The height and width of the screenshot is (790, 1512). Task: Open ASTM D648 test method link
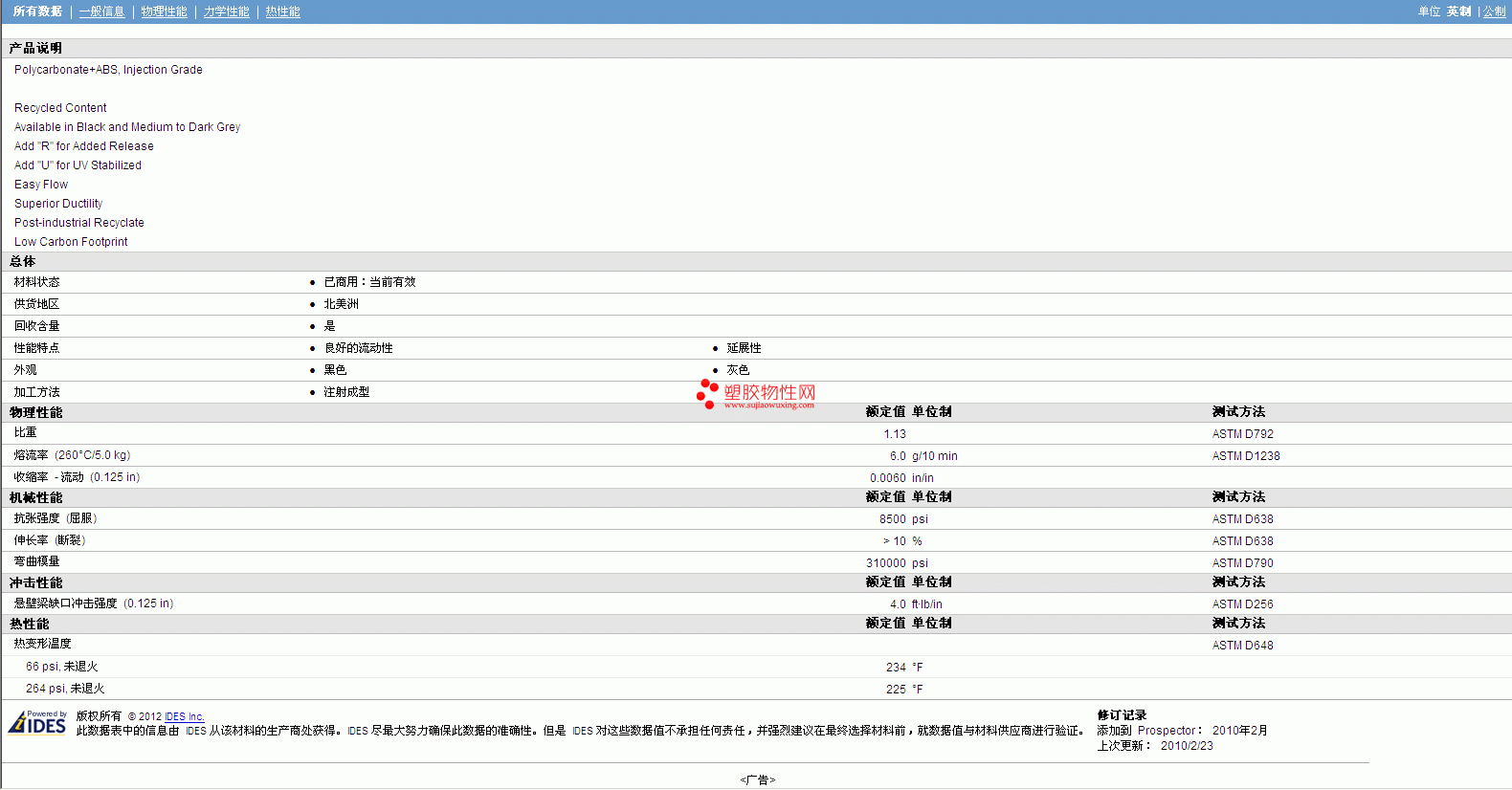click(x=1243, y=646)
